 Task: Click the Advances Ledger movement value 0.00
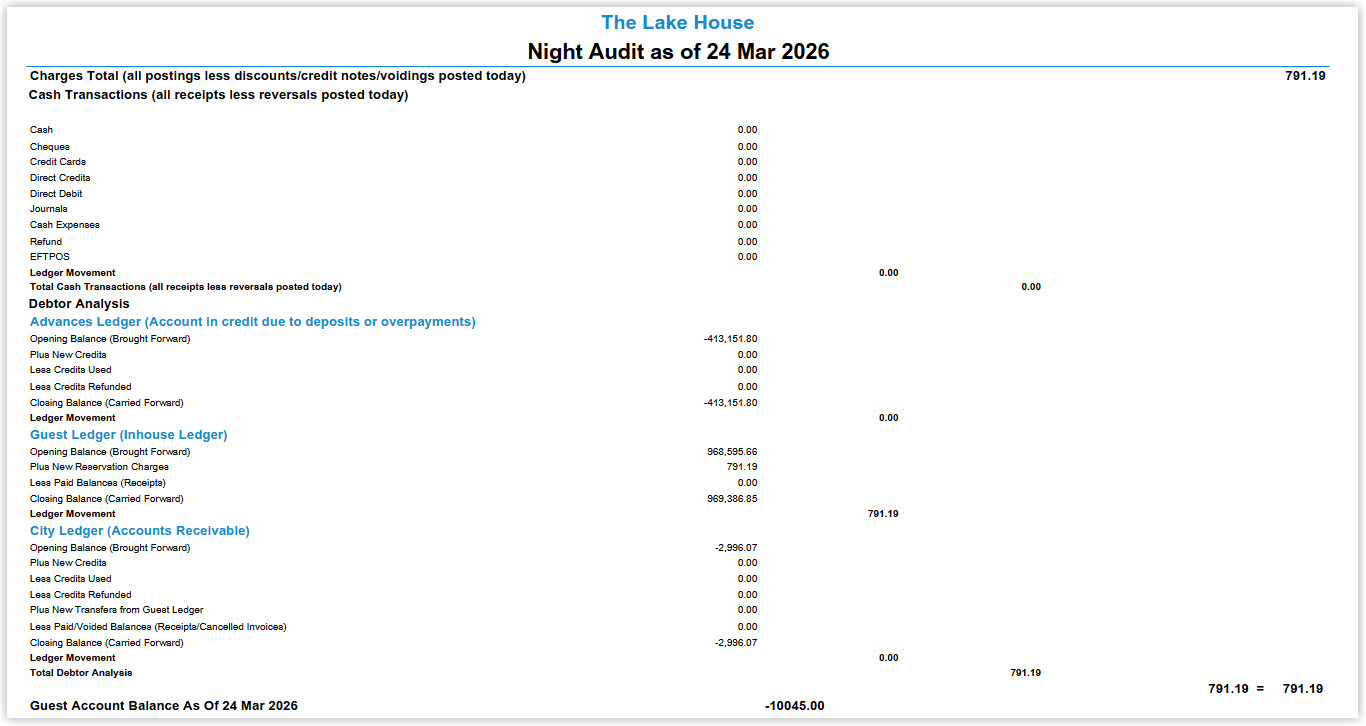pos(888,418)
